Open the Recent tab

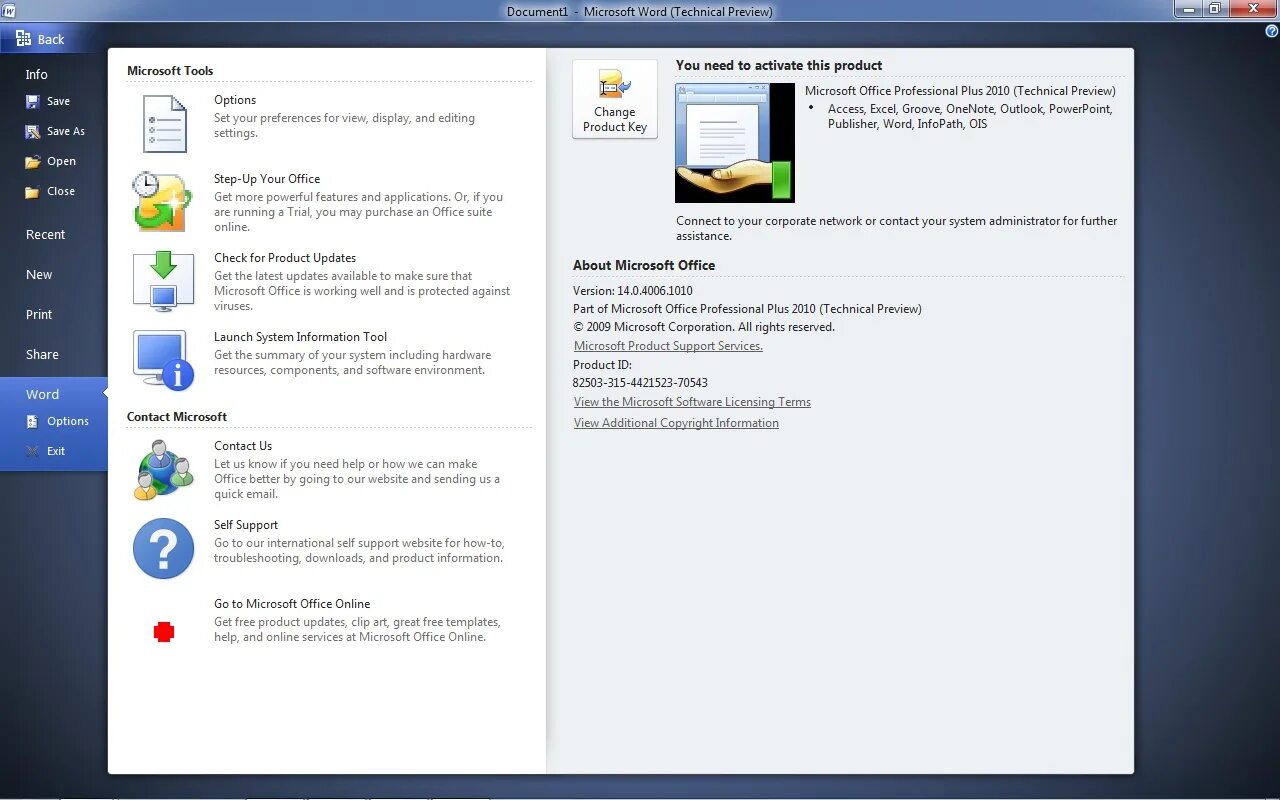(x=45, y=234)
